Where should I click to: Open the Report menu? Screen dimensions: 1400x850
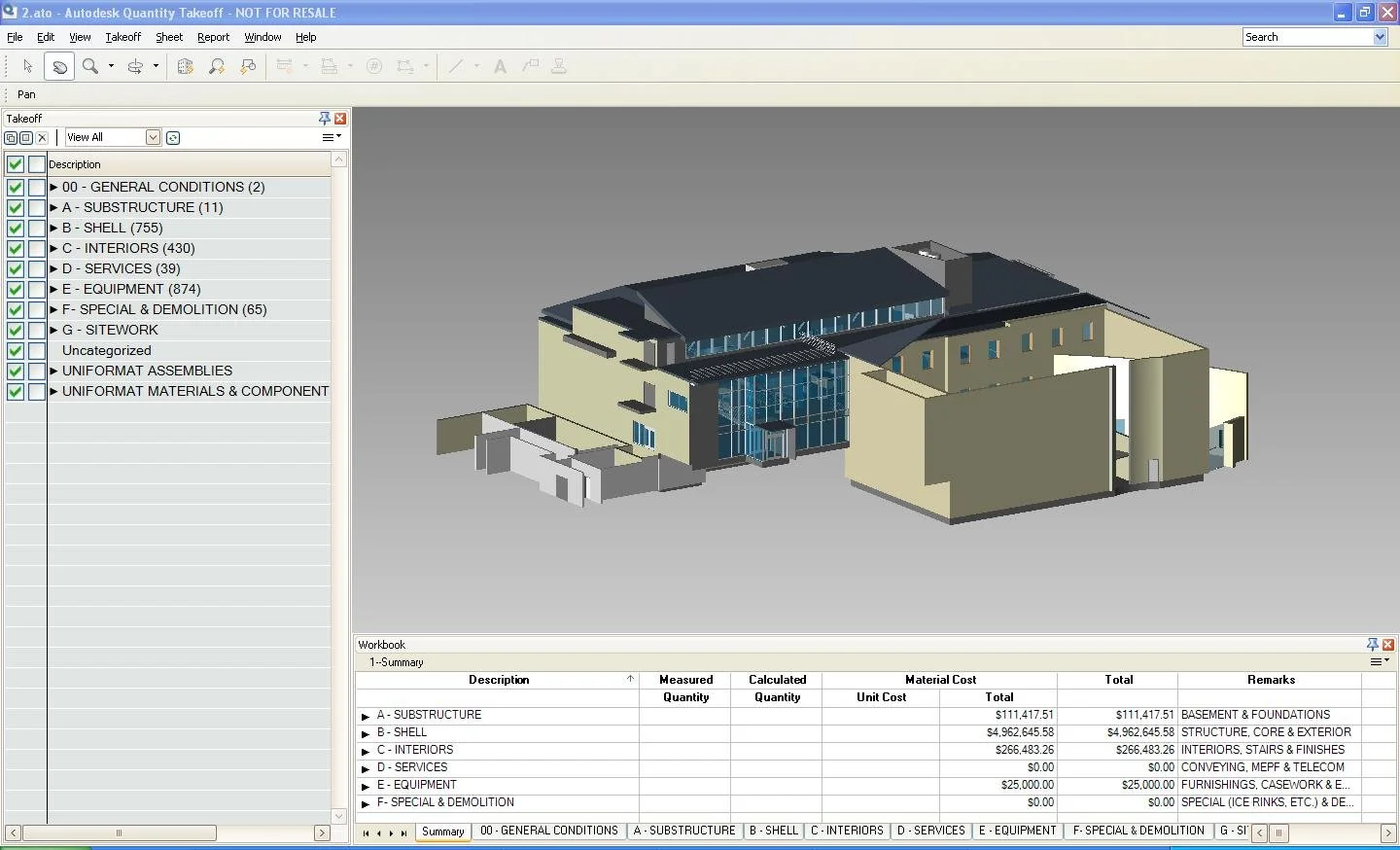click(213, 37)
